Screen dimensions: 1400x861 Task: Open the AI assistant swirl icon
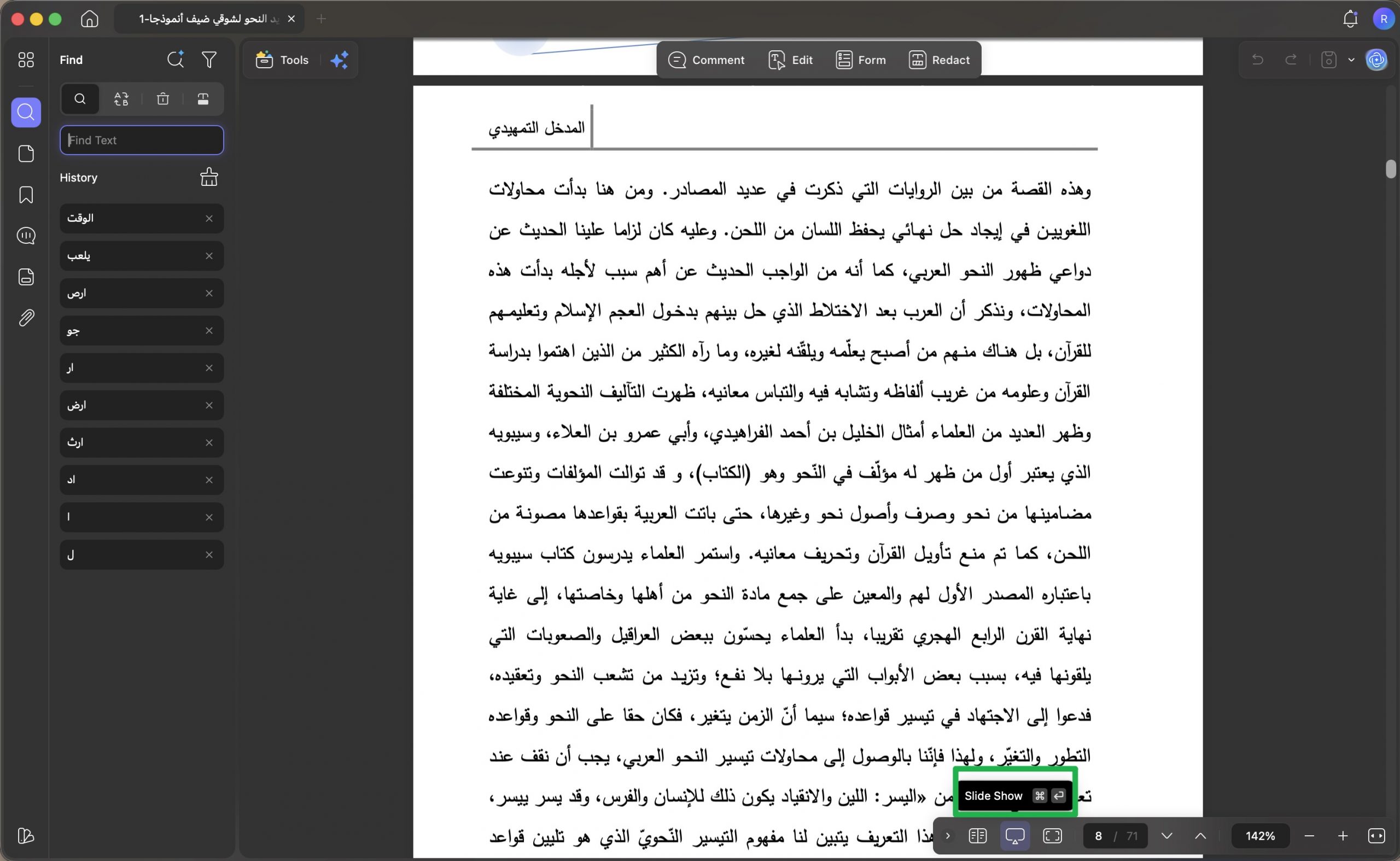pyautogui.click(x=1376, y=60)
